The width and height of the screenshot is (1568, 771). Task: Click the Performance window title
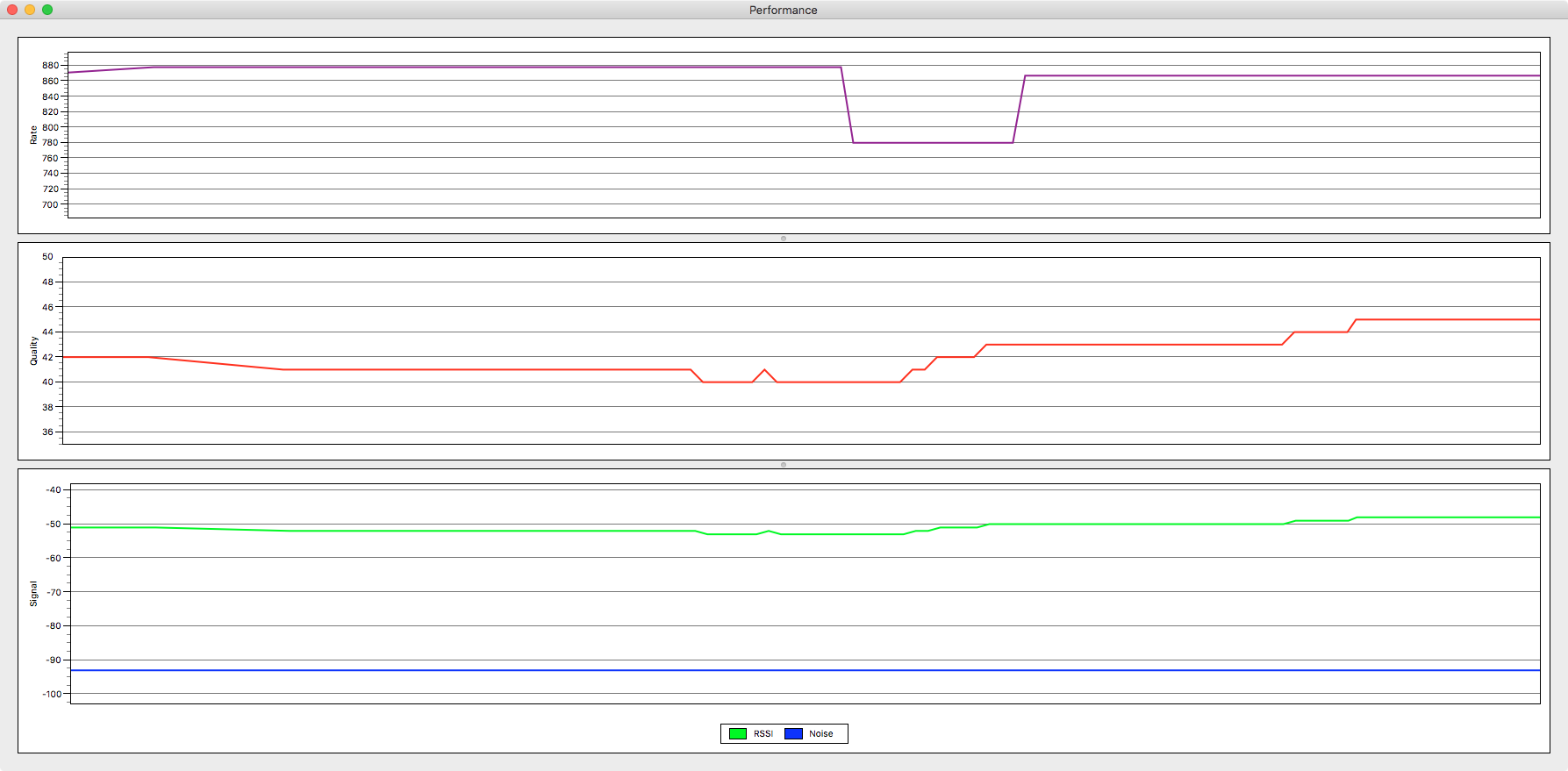[784, 10]
